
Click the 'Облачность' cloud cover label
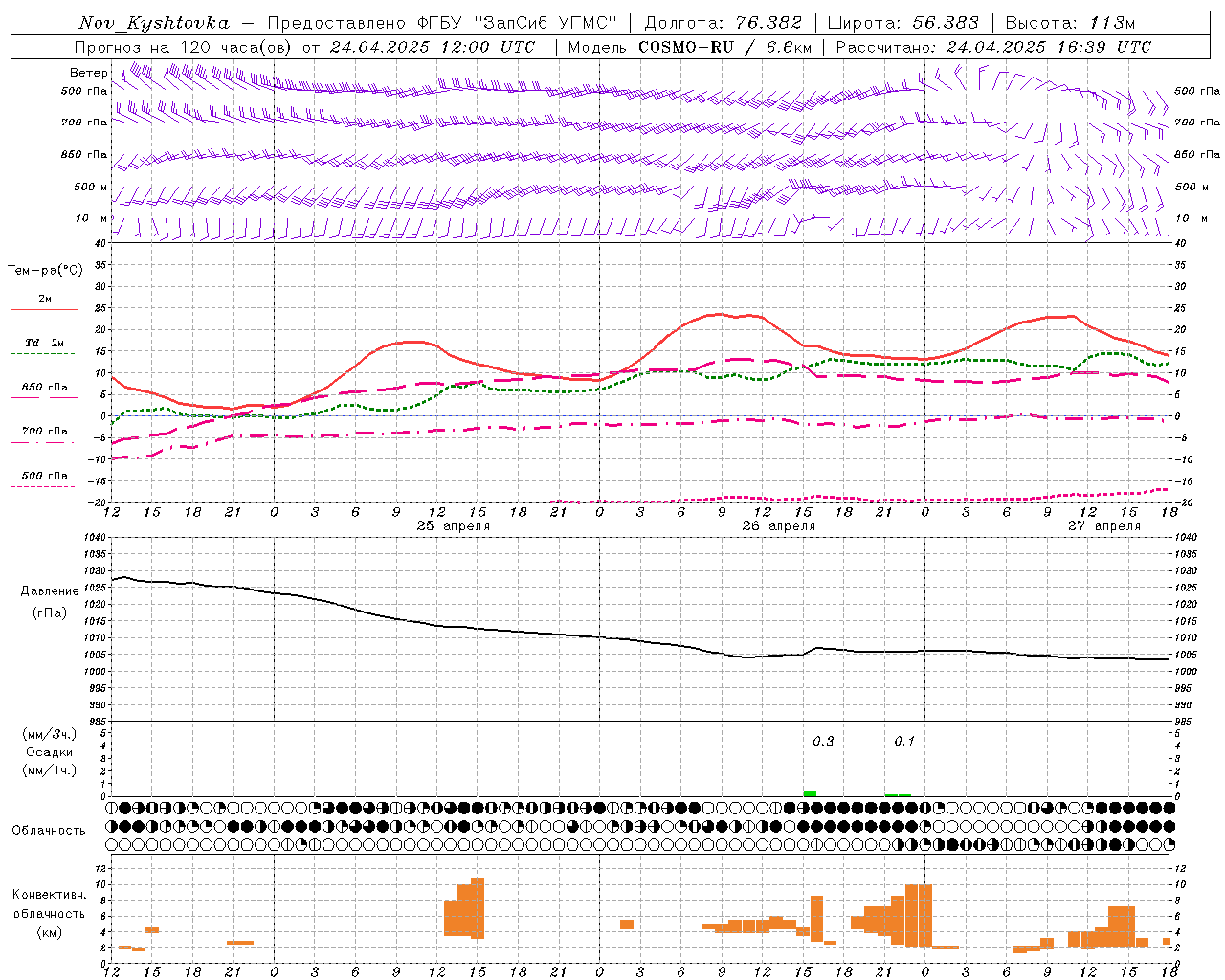tap(49, 831)
